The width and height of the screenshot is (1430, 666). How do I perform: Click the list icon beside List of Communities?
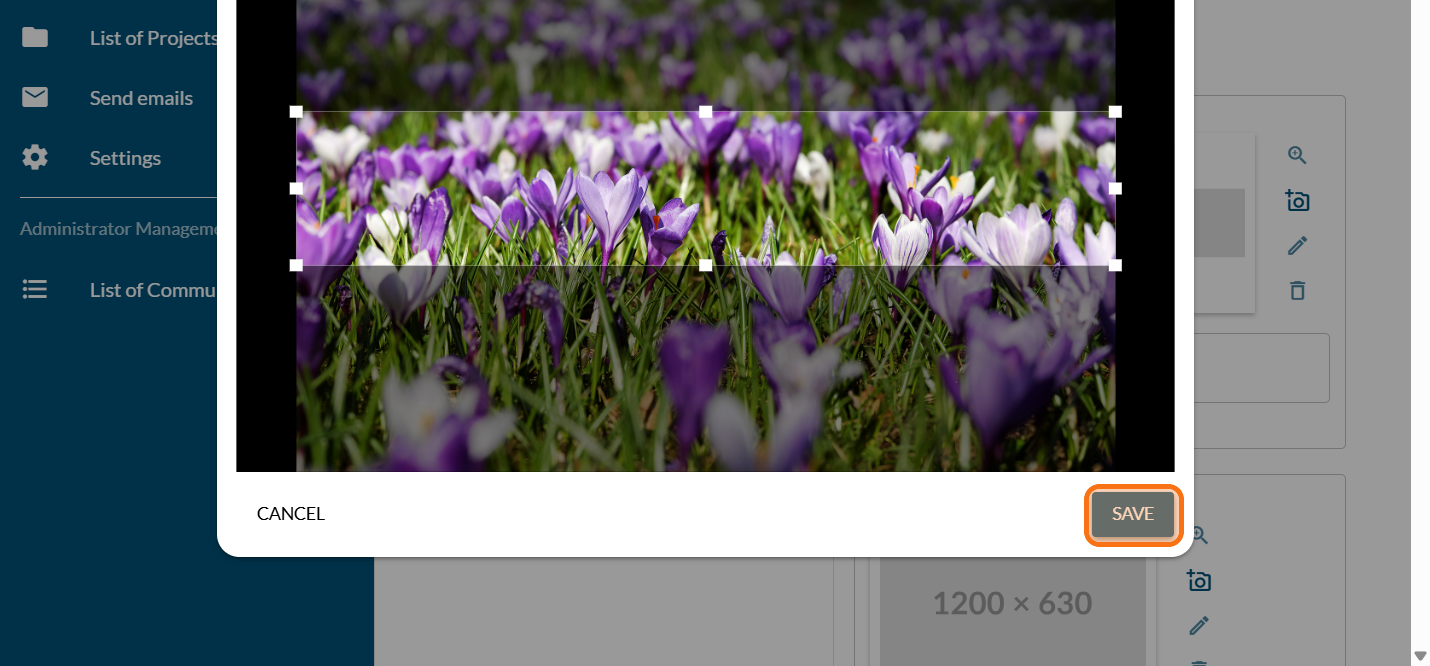tap(35, 290)
